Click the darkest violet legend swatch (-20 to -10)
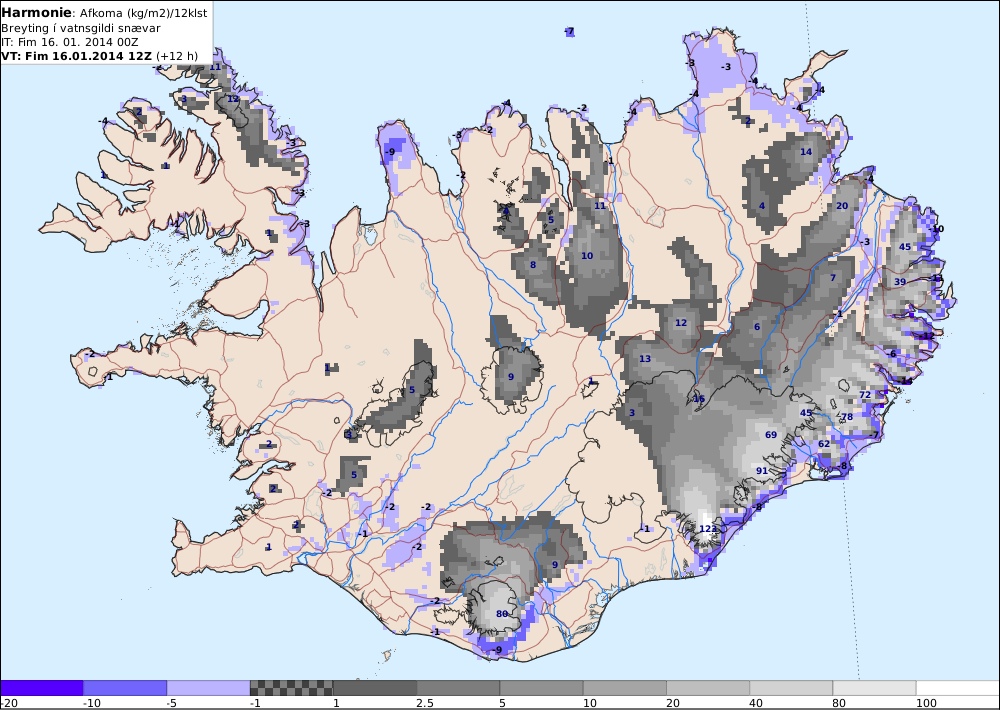The width and height of the screenshot is (1000, 710). [41, 688]
